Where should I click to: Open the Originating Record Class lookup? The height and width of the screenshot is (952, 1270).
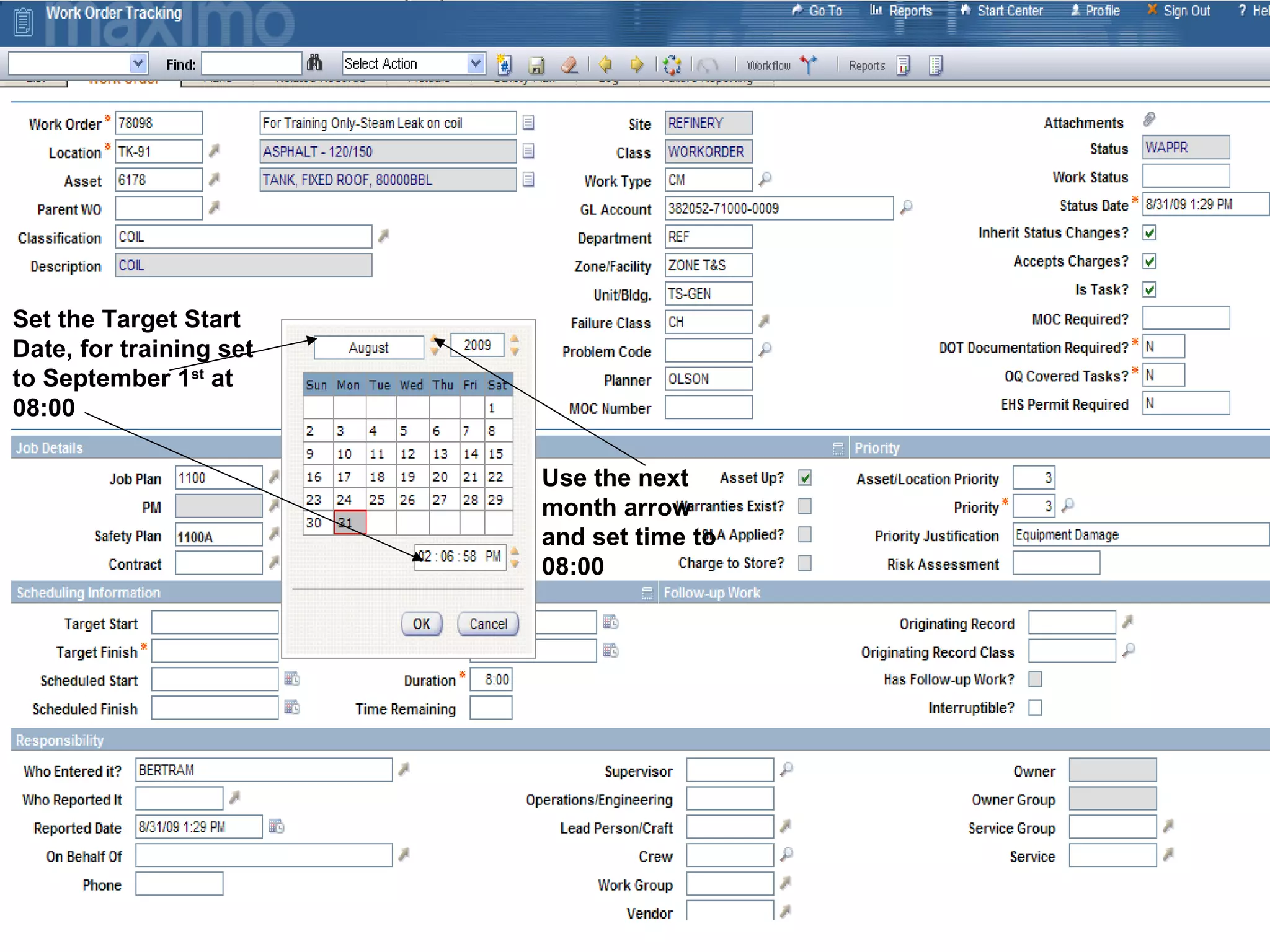point(1129,650)
